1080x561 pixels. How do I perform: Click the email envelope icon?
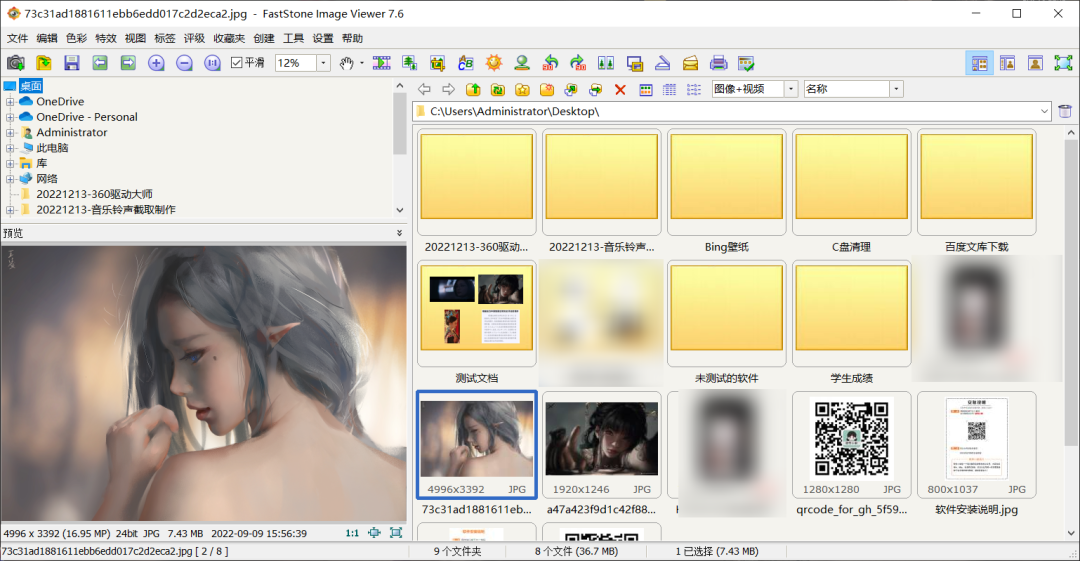pyautogui.click(x=690, y=63)
